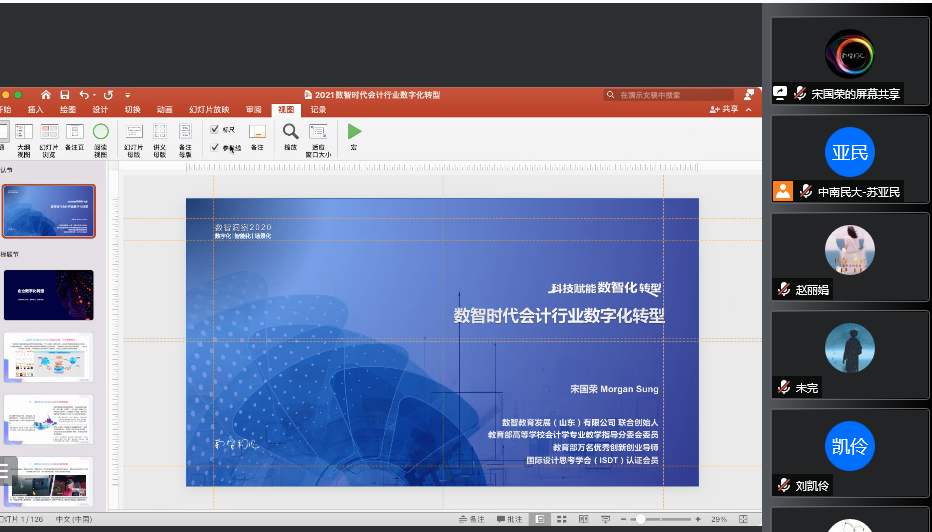Toggle the Ruler (标尺) checkbox
932x532 pixels.
tap(215, 129)
